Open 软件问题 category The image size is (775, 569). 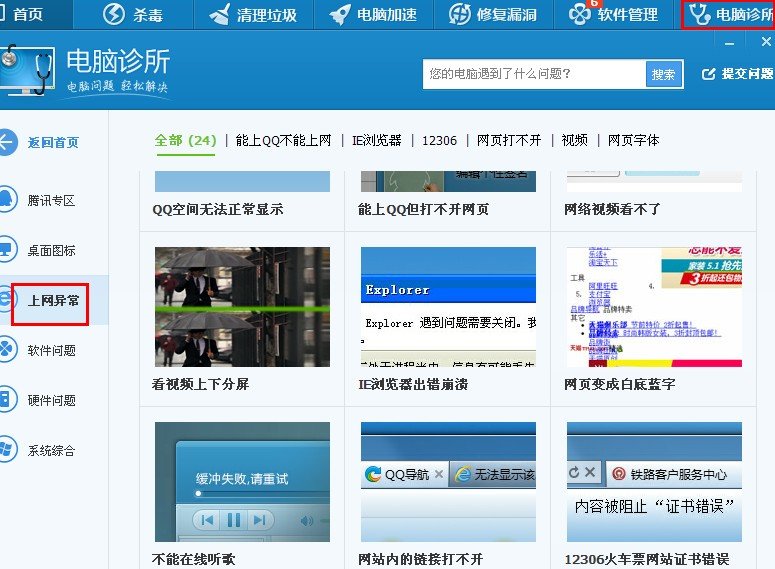(51, 350)
